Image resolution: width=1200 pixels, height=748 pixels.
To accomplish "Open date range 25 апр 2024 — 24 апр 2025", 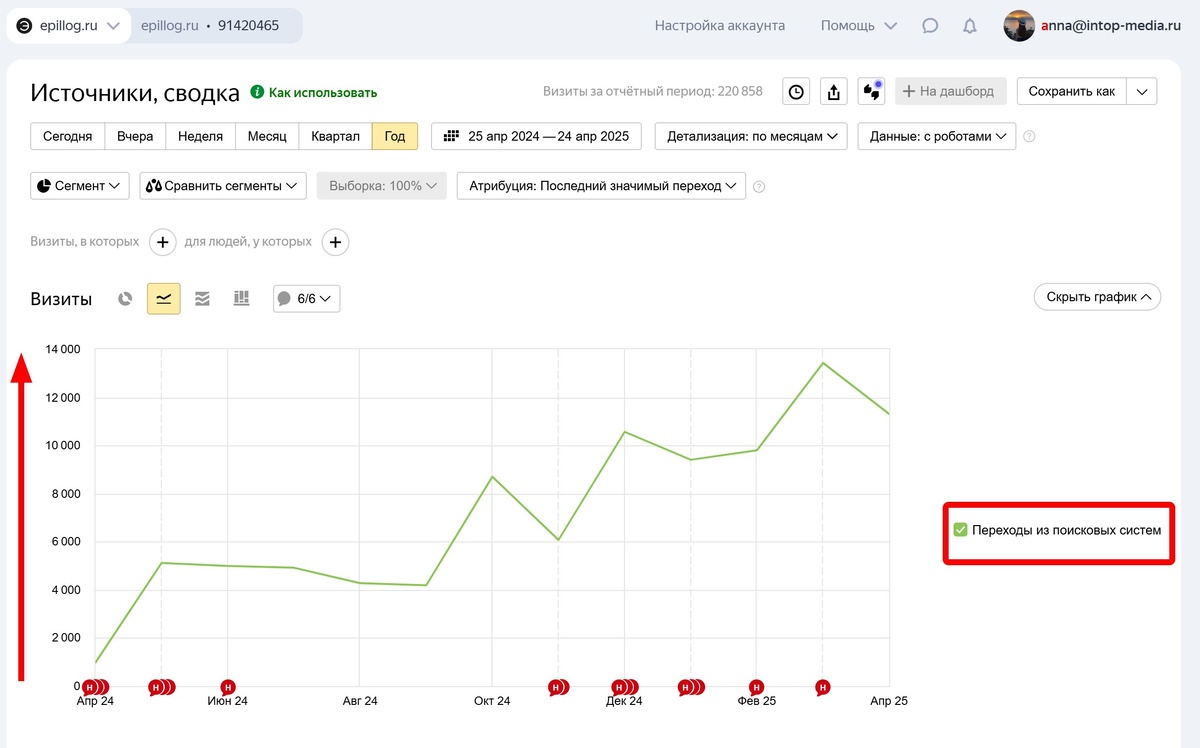I will tap(538, 136).
